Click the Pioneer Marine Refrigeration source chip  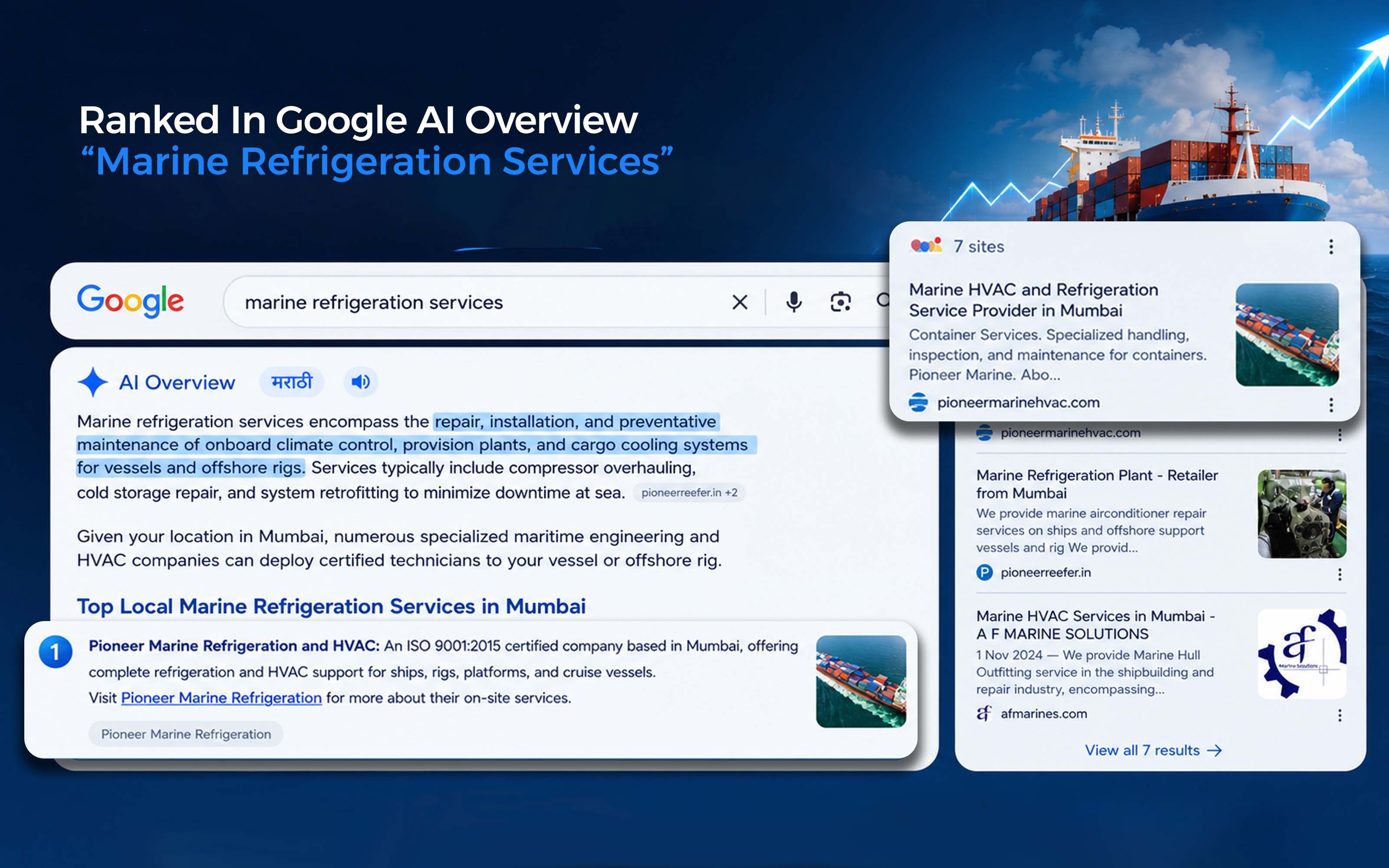pyautogui.click(x=186, y=734)
